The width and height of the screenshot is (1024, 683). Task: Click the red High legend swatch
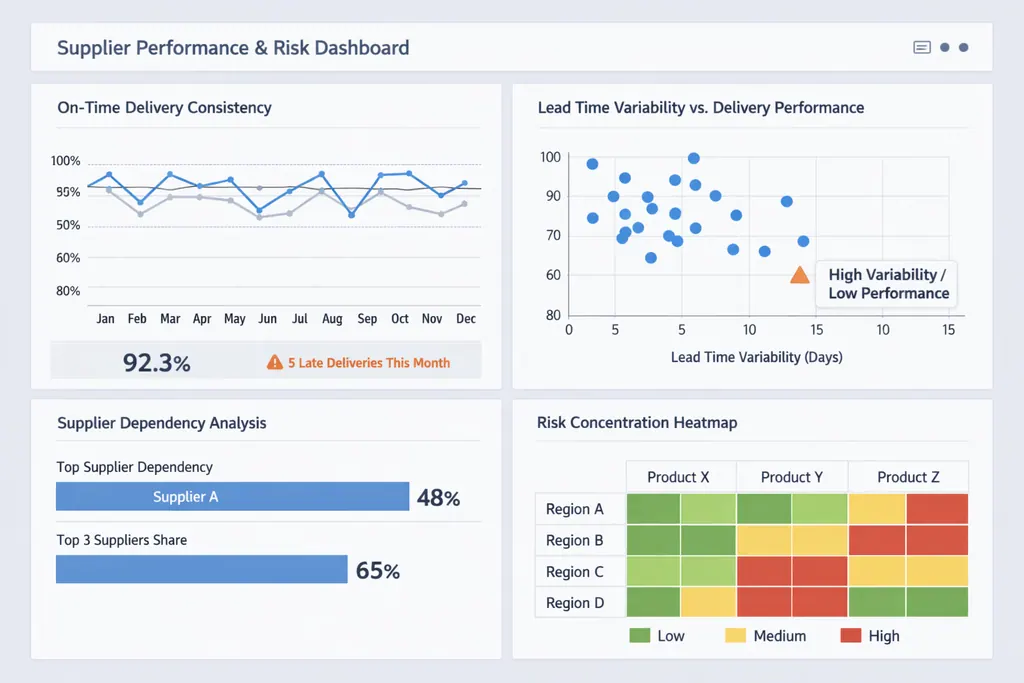[x=851, y=635]
